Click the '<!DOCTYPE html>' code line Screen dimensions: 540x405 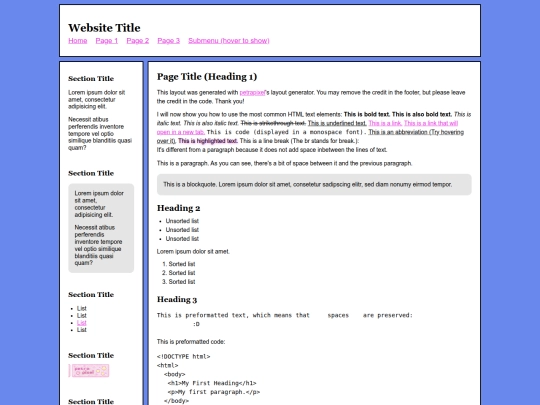click(x=184, y=357)
